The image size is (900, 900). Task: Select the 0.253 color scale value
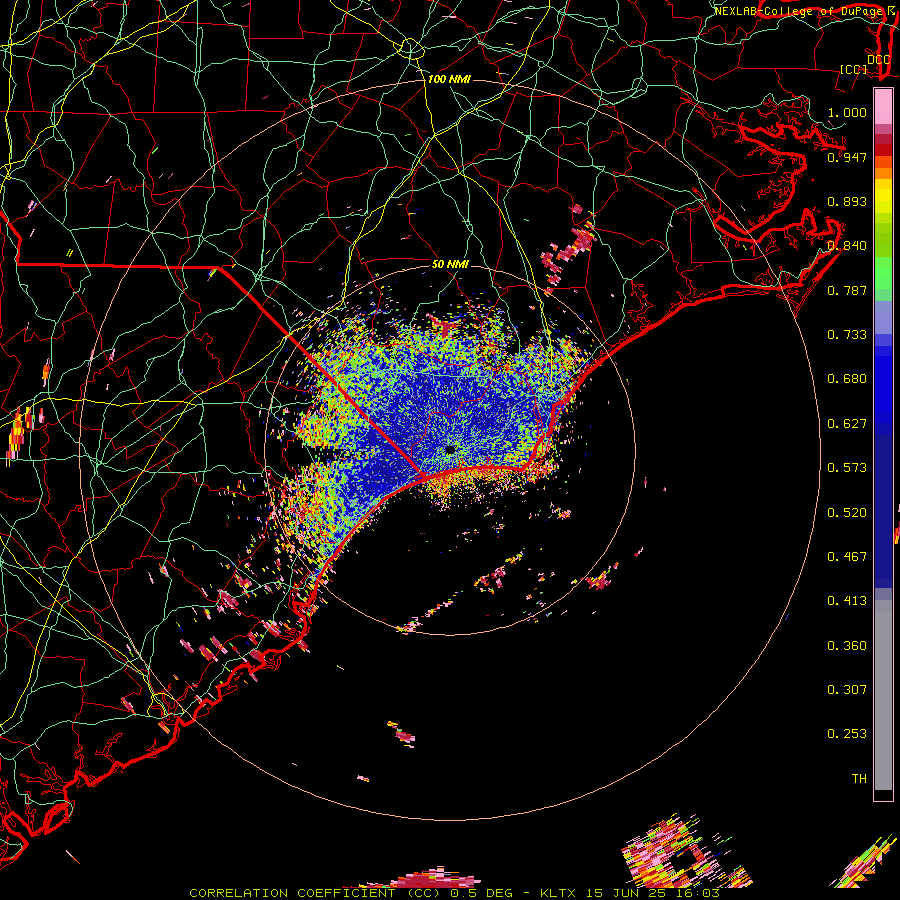pyautogui.click(x=847, y=734)
